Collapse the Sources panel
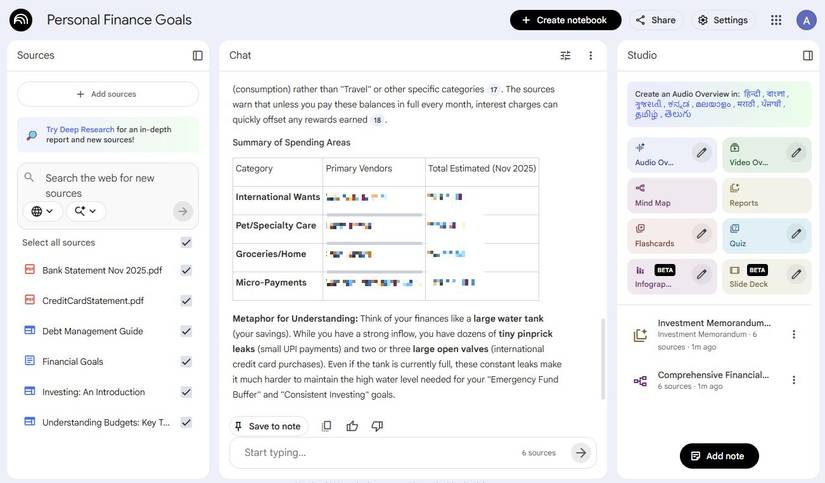The height and width of the screenshot is (483, 825). (197, 55)
